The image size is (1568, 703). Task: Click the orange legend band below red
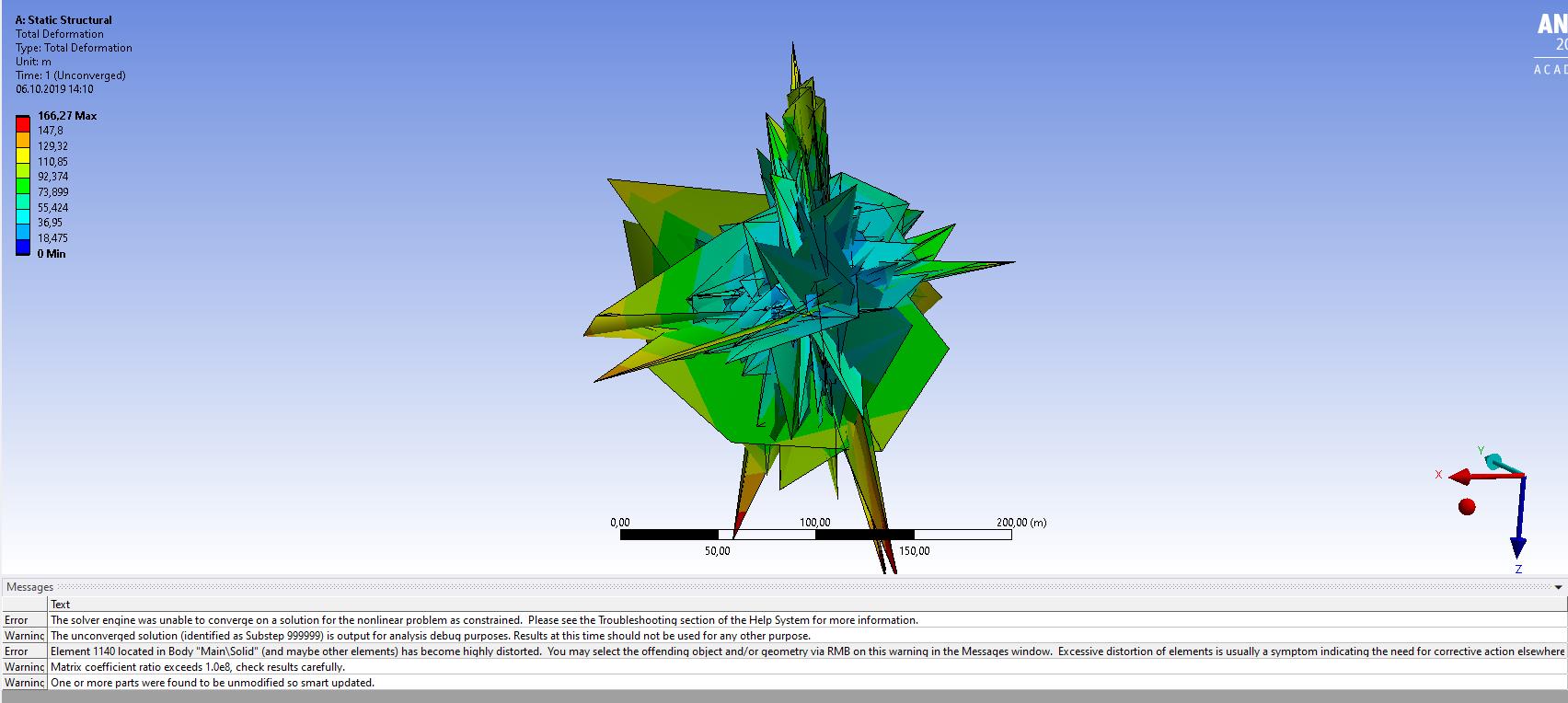[x=23, y=138]
